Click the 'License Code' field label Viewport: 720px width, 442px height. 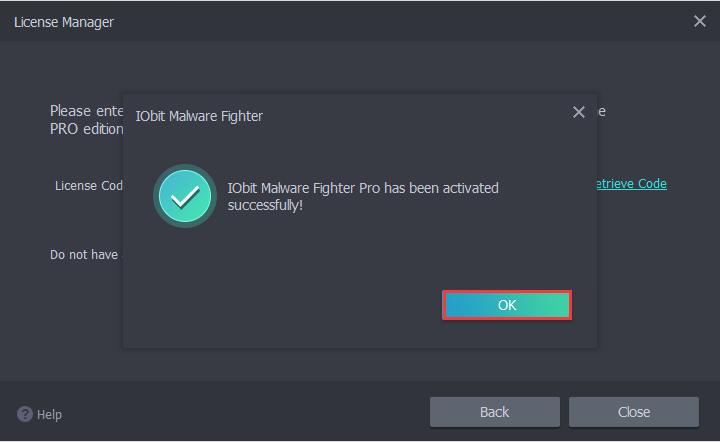coord(89,185)
